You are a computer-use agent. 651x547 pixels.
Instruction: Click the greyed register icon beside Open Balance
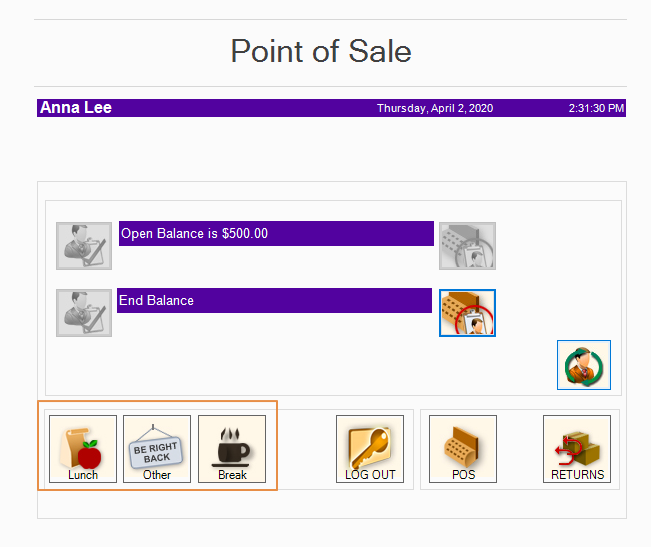[467, 246]
